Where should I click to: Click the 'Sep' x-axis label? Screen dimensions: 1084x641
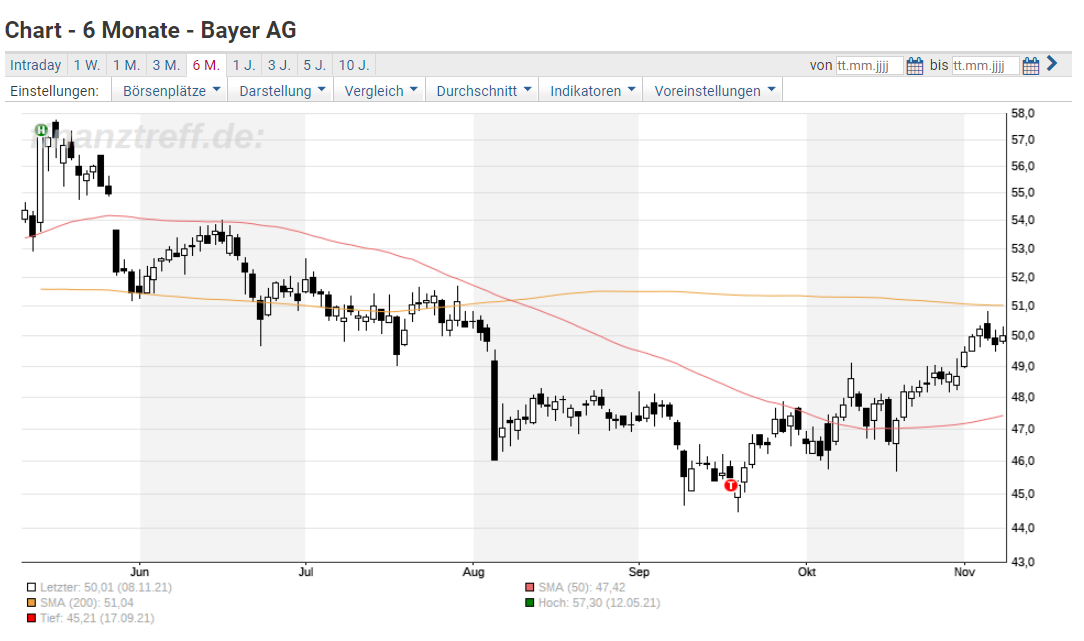click(639, 572)
